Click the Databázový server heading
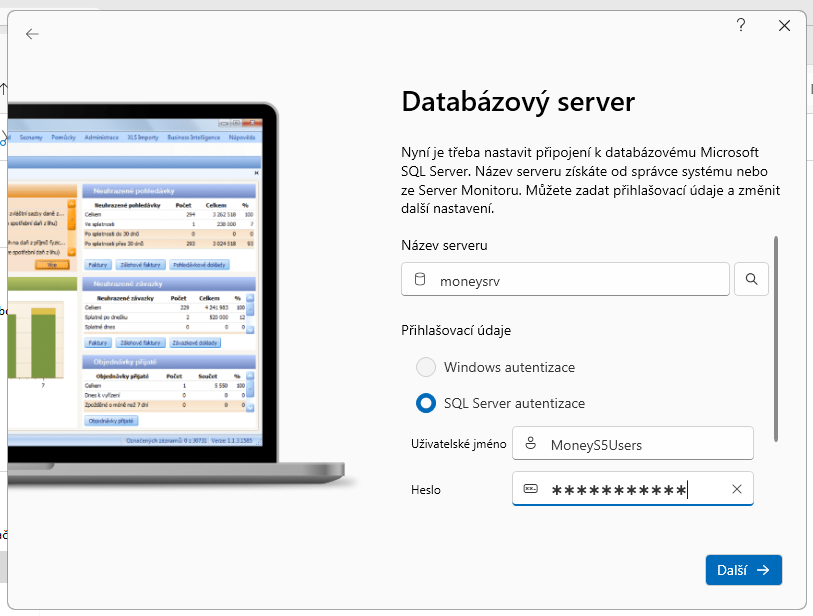Image resolution: width=813 pixels, height=616 pixels. coord(517,101)
